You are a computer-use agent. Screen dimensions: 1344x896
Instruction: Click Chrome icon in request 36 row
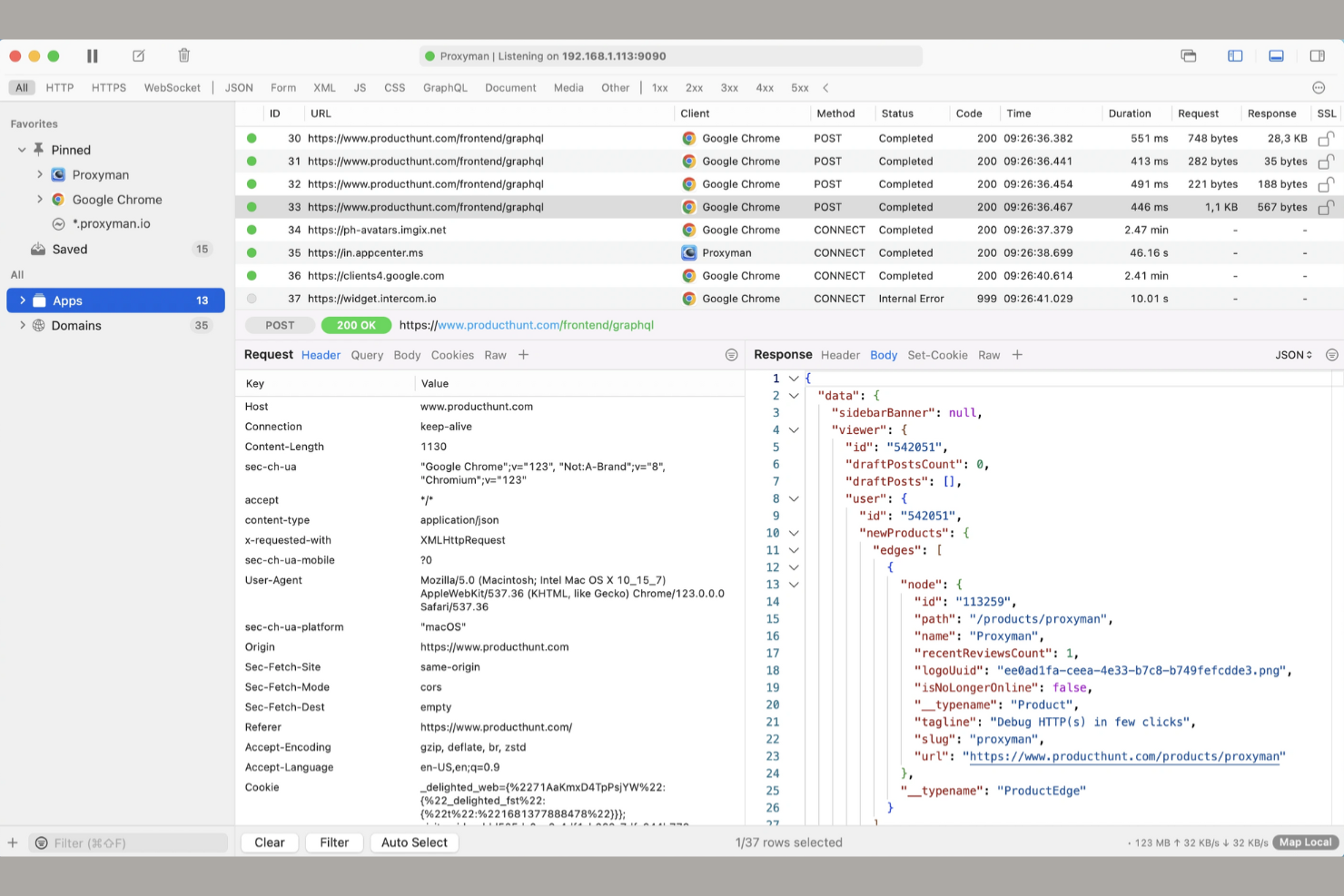click(689, 276)
